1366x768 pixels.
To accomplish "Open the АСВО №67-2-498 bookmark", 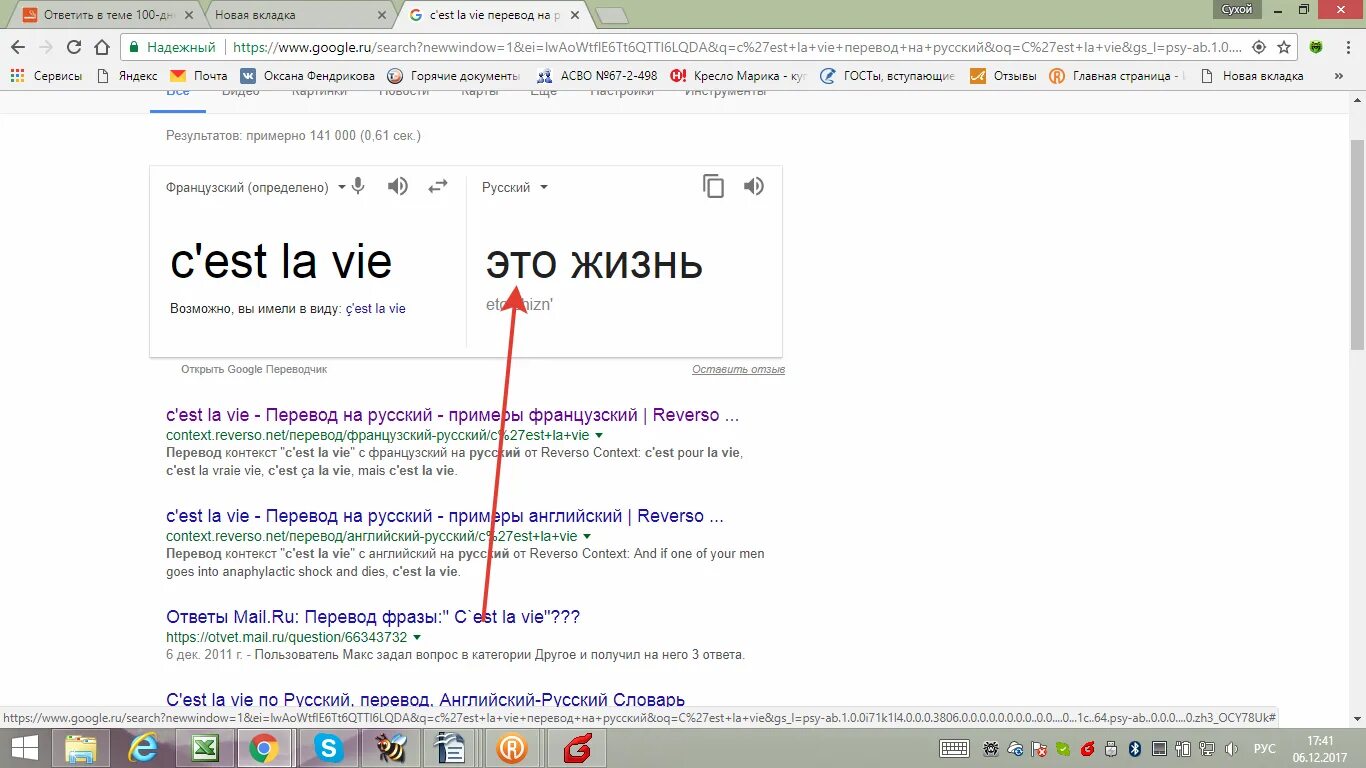I will pyautogui.click(x=597, y=76).
